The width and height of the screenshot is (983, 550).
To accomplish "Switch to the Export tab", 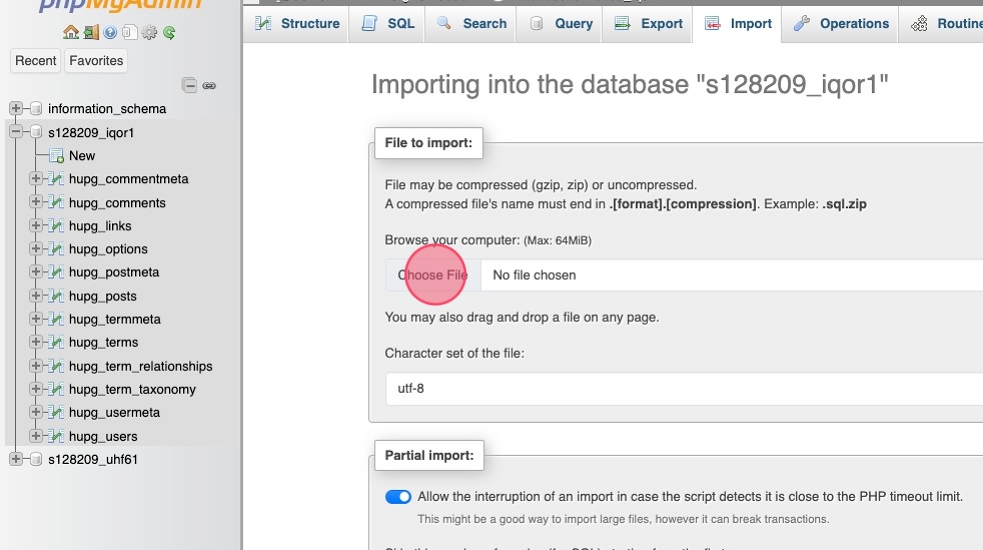I will pos(648,23).
